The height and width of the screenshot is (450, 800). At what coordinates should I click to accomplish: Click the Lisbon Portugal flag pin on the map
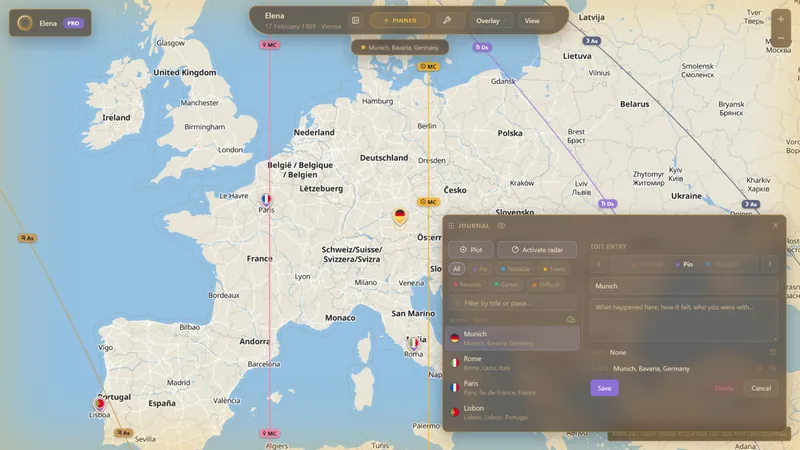pos(99,404)
